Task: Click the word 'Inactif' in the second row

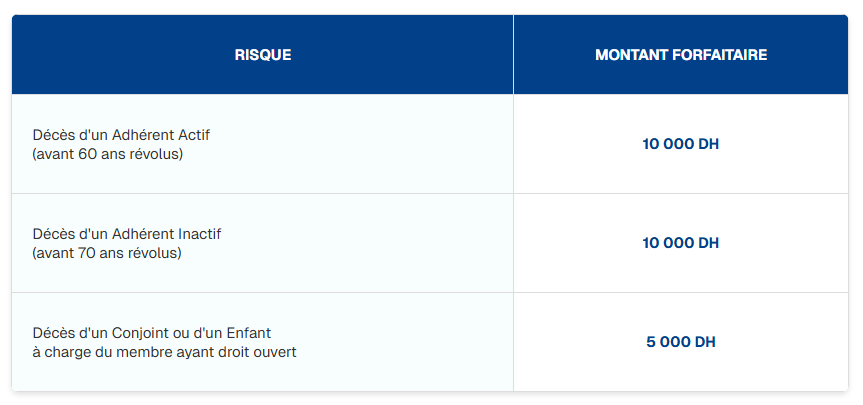Action: click(x=199, y=233)
